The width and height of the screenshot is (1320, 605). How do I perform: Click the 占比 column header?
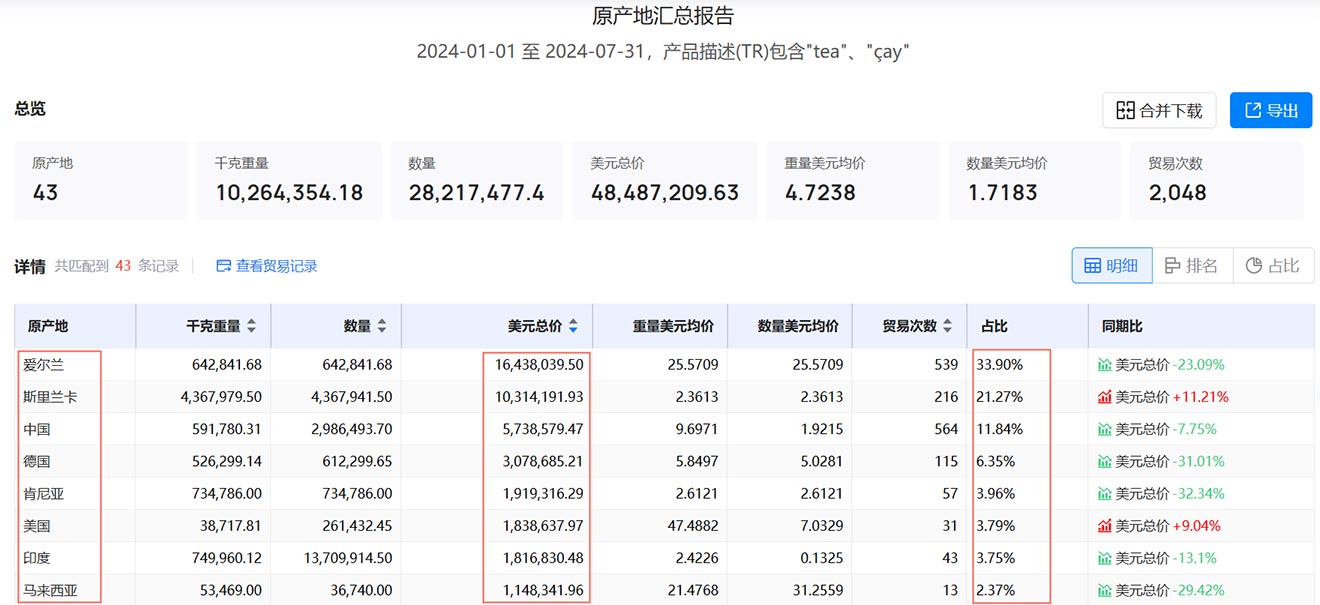pyautogui.click(x=1028, y=326)
